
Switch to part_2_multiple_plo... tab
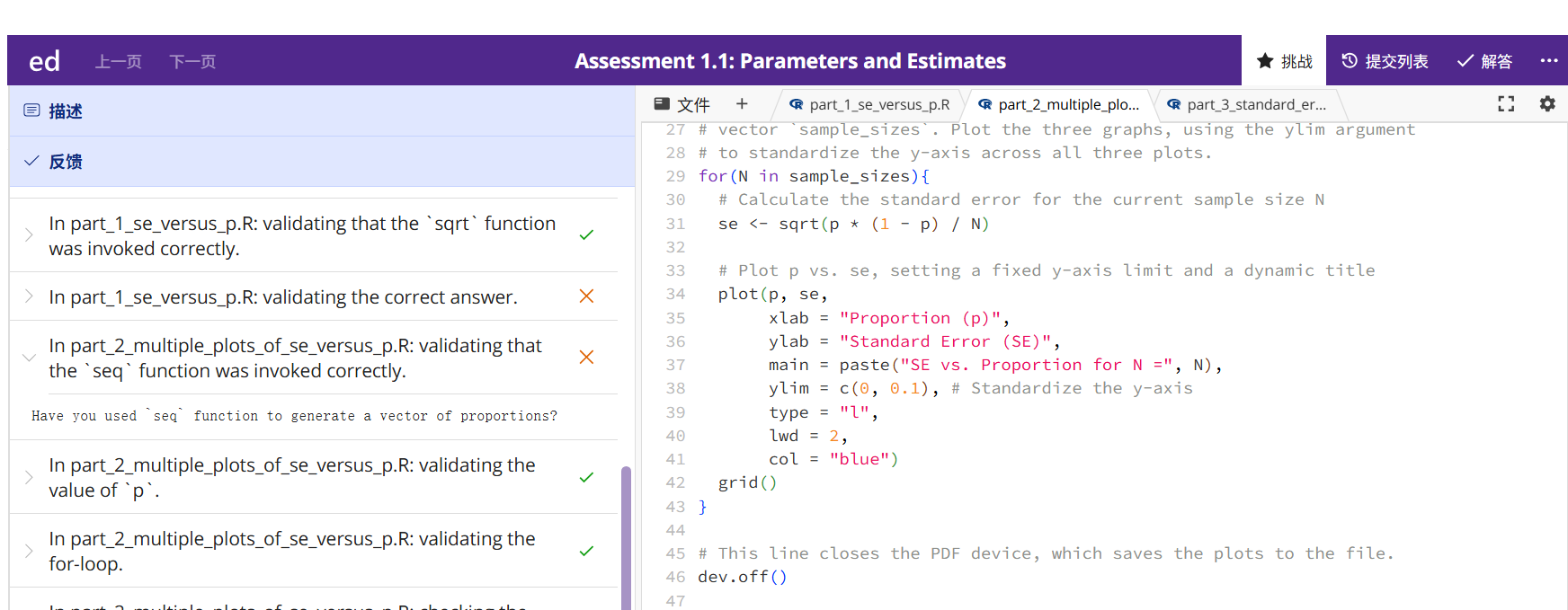[x=1058, y=104]
